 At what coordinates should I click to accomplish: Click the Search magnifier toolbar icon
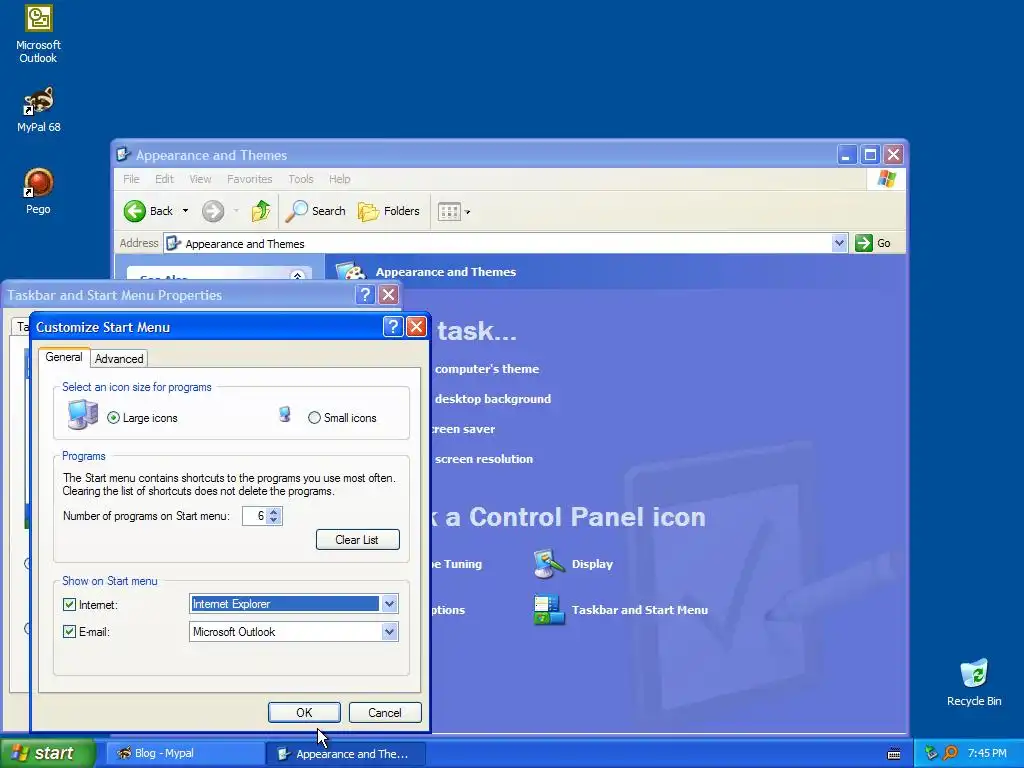pyautogui.click(x=296, y=211)
